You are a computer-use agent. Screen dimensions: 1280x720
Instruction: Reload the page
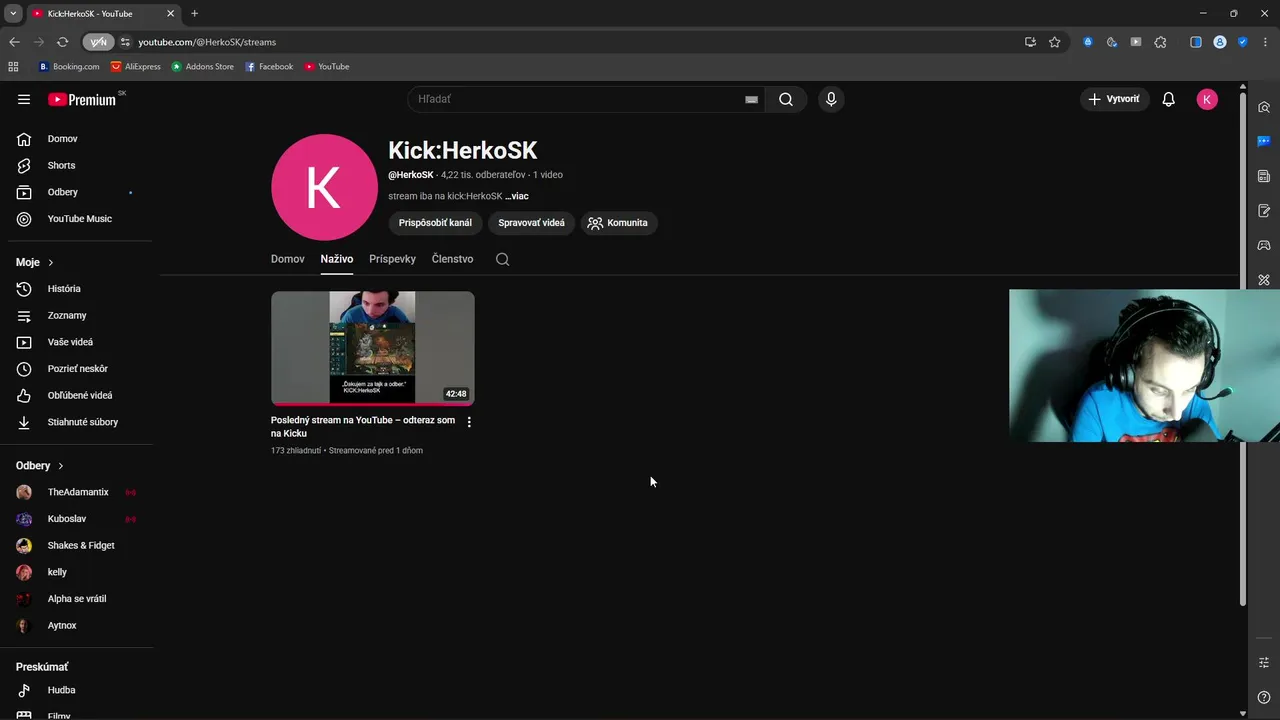coord(62,42)
